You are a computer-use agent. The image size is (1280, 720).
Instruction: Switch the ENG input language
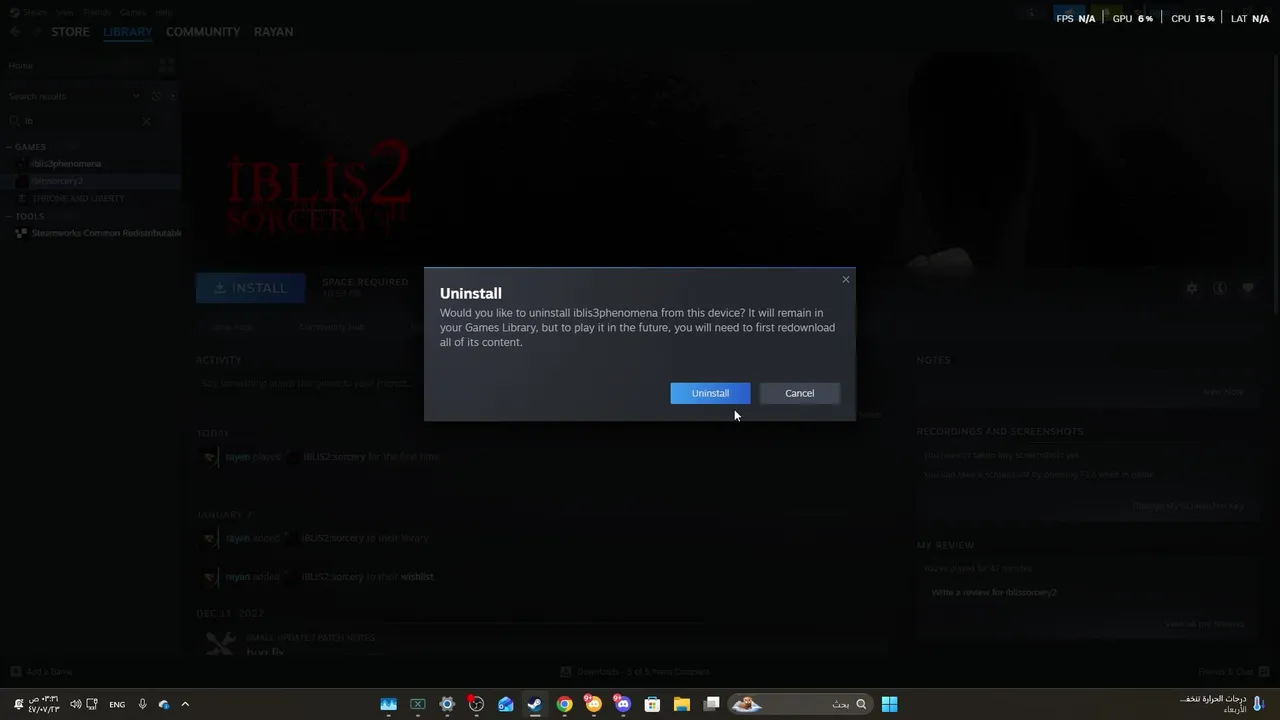point(117,704)
